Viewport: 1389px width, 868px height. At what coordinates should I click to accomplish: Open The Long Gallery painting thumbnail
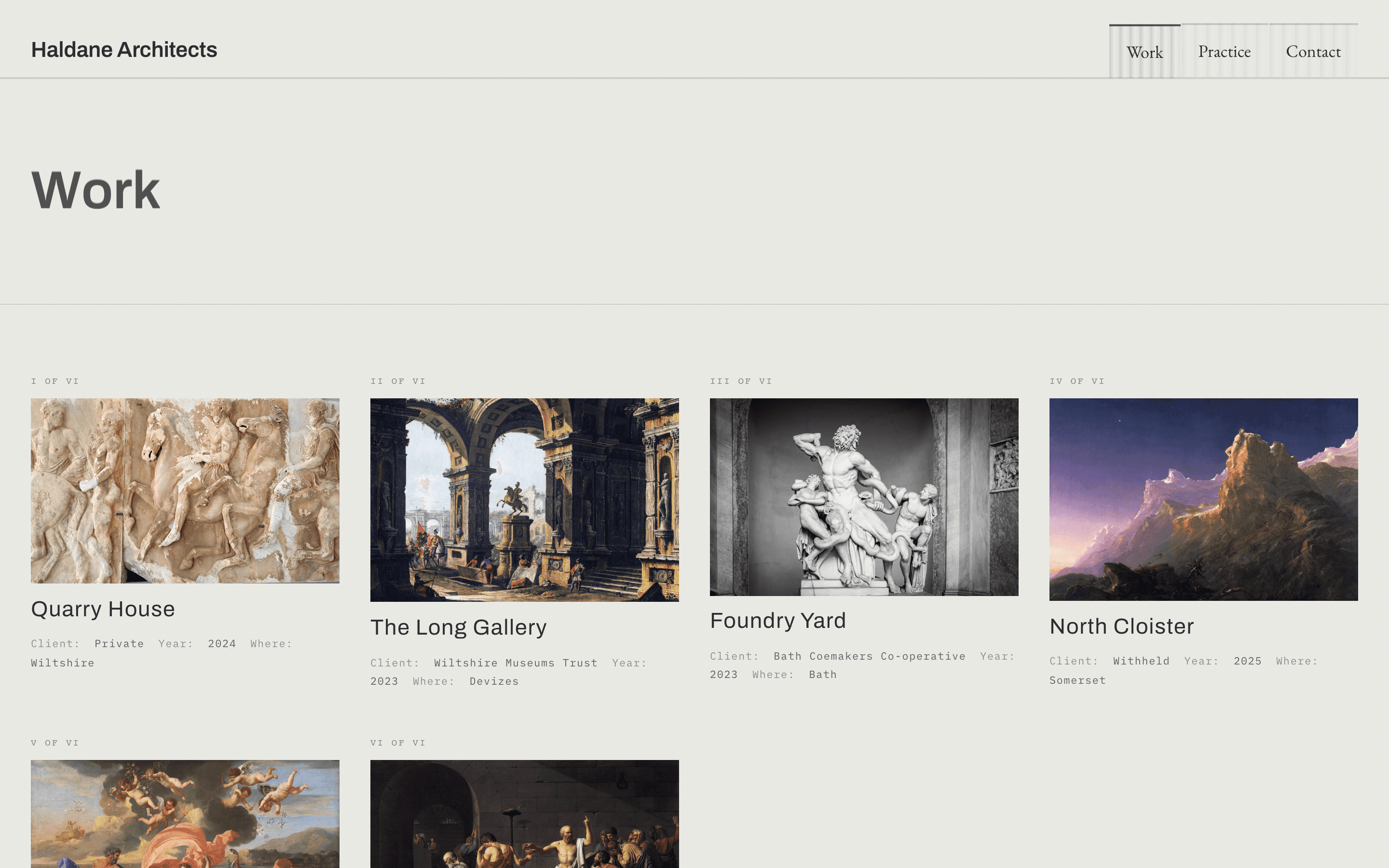[x=524, y=500]
